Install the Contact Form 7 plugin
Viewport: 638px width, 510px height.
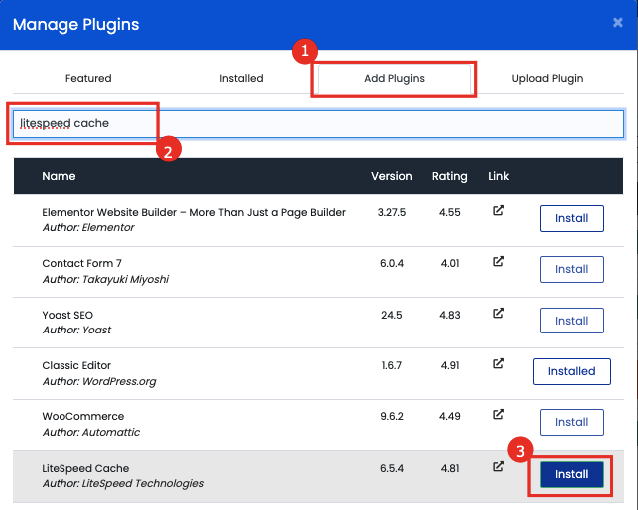pos(572,269)
